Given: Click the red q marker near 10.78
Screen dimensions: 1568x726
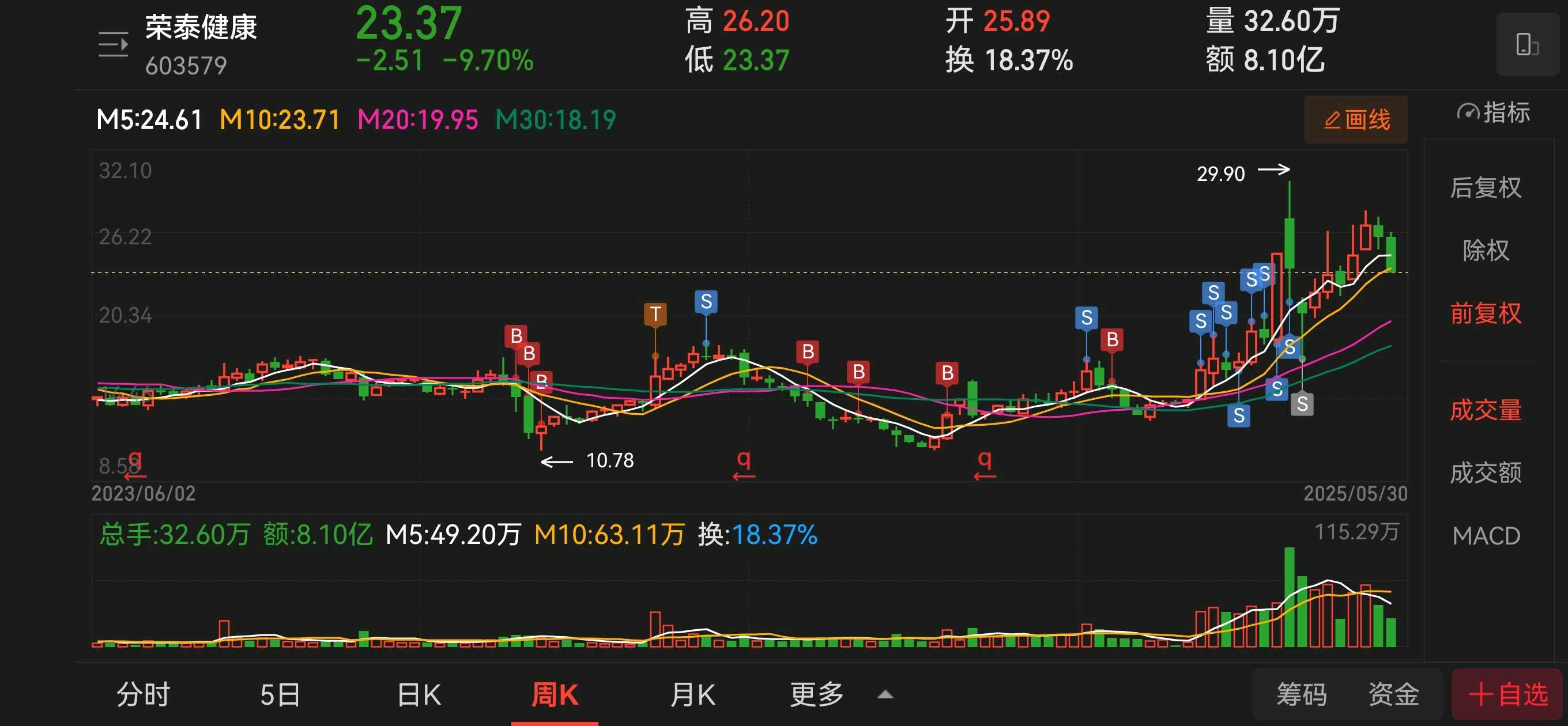Looking at the screenshot, I should pos(743,462).
